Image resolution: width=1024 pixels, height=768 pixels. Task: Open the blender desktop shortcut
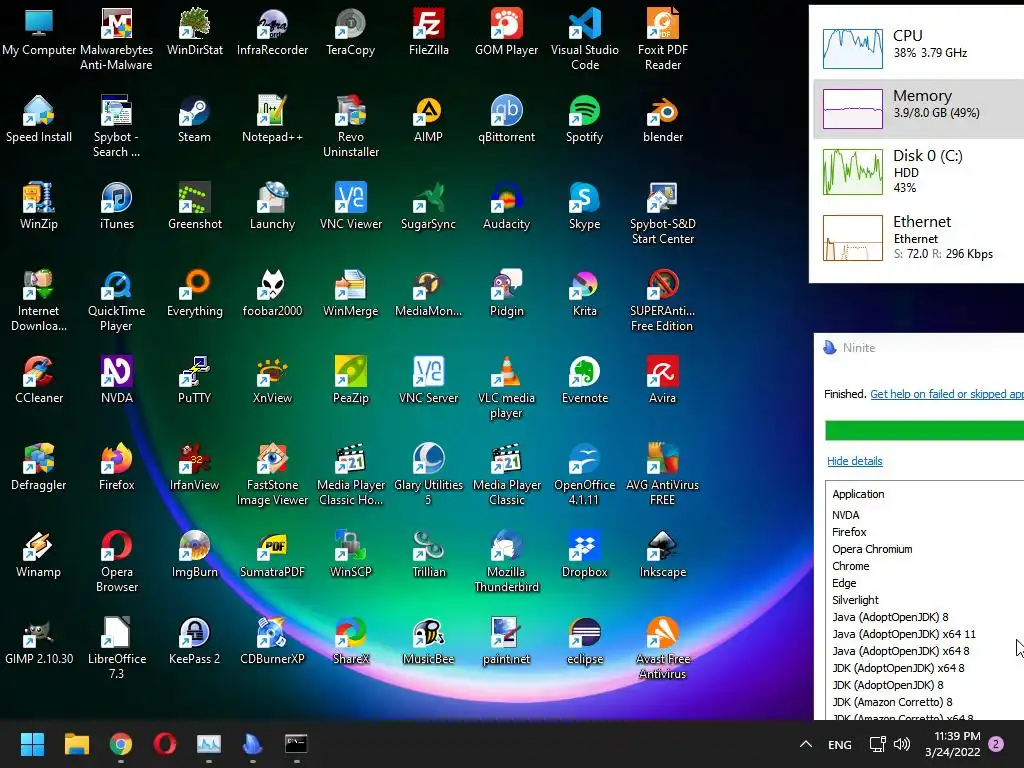coord(662,120)
